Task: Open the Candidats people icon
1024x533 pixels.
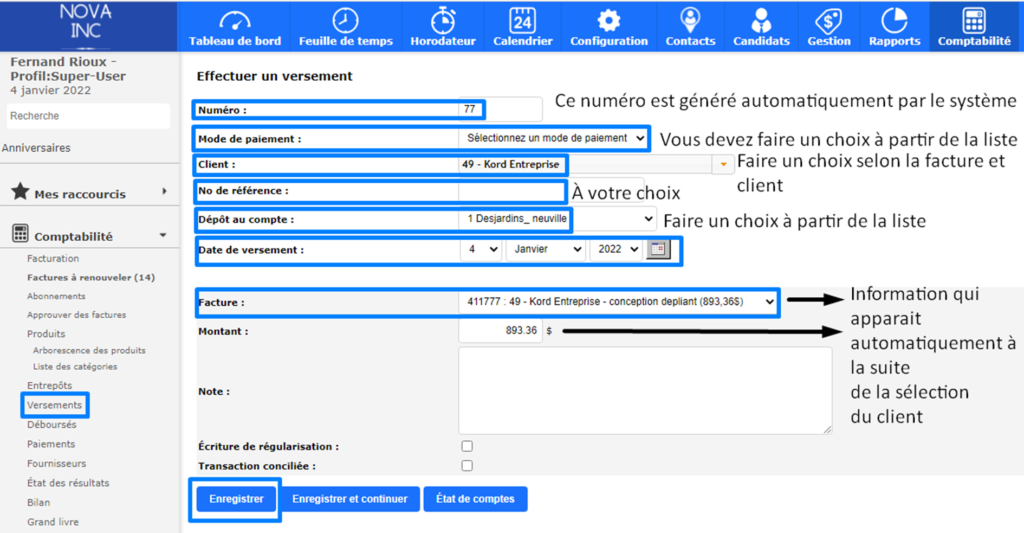Action: 761,20
